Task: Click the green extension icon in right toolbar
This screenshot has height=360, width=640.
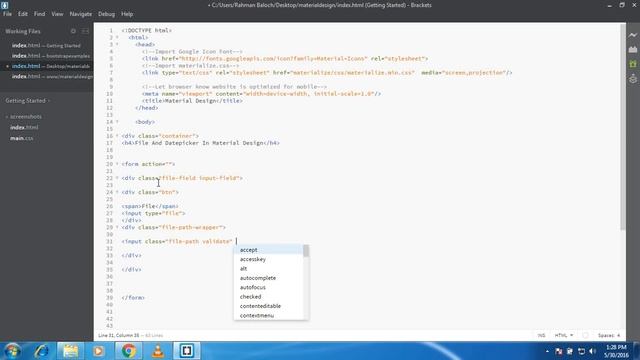Action: pyautogui.click(x=633, y=64)
